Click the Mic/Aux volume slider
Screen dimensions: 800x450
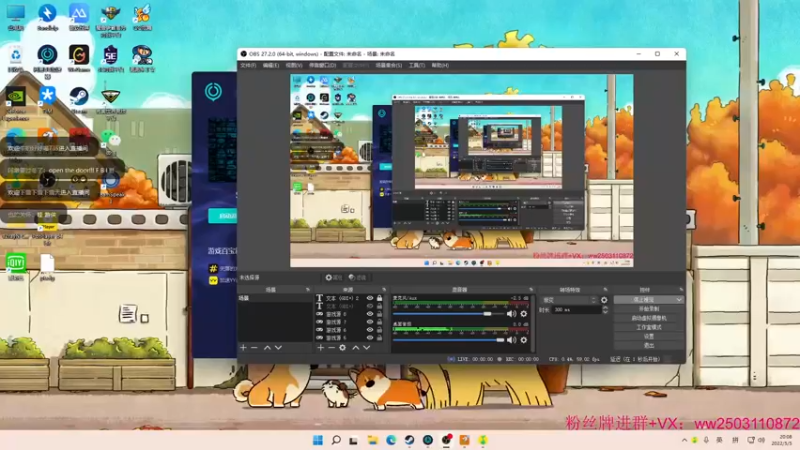click(x=448, y=314)
